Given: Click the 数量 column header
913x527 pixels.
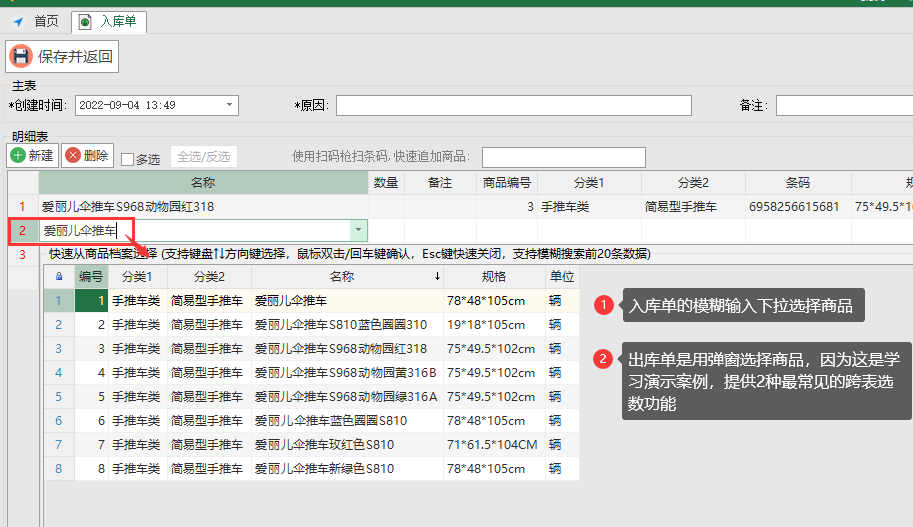Looking at the screenshot, I should pyautogui.click(x=386, y=183).
